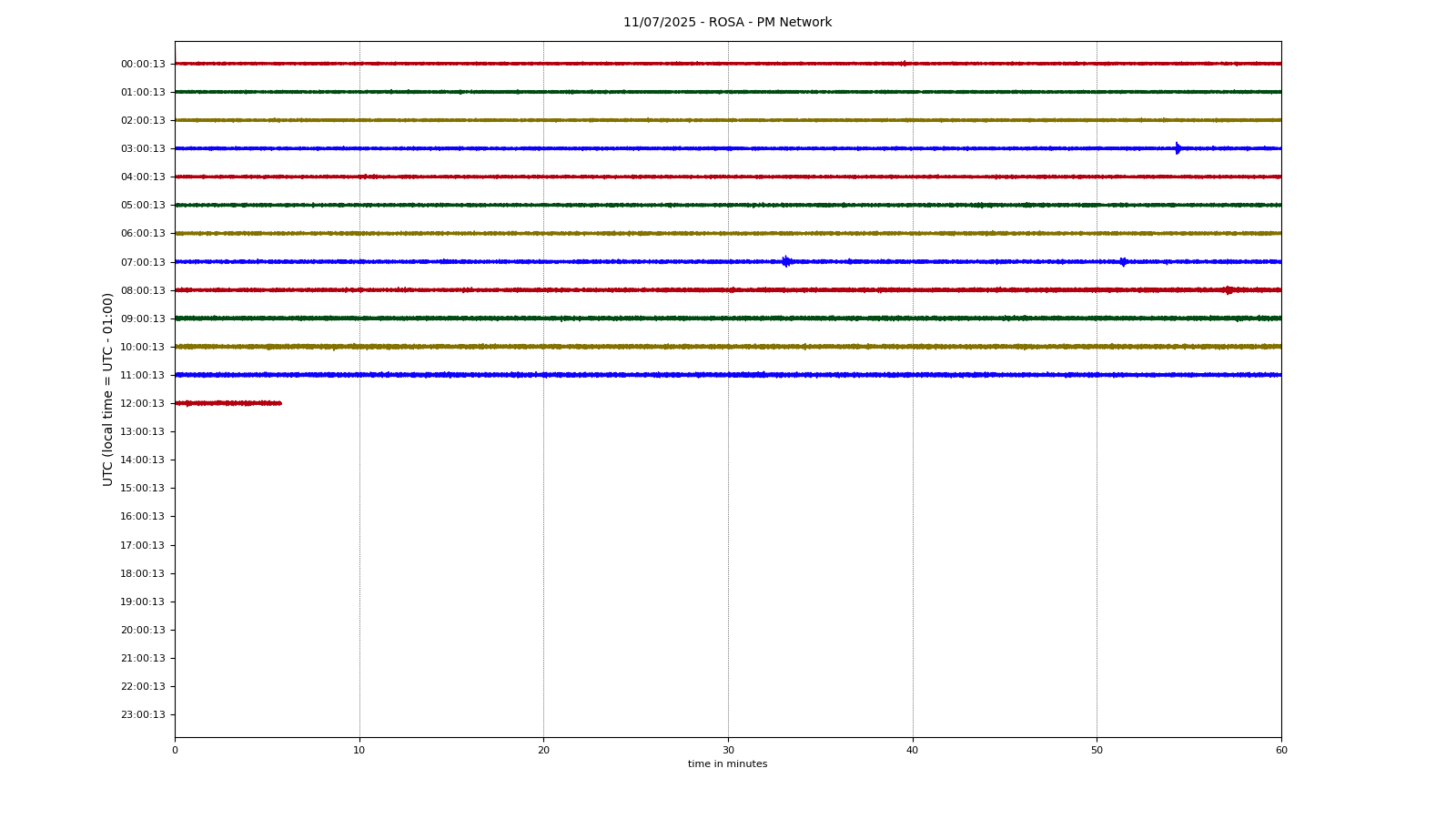Select the '20:00:13' y-axis time label

tap(143, 630)
